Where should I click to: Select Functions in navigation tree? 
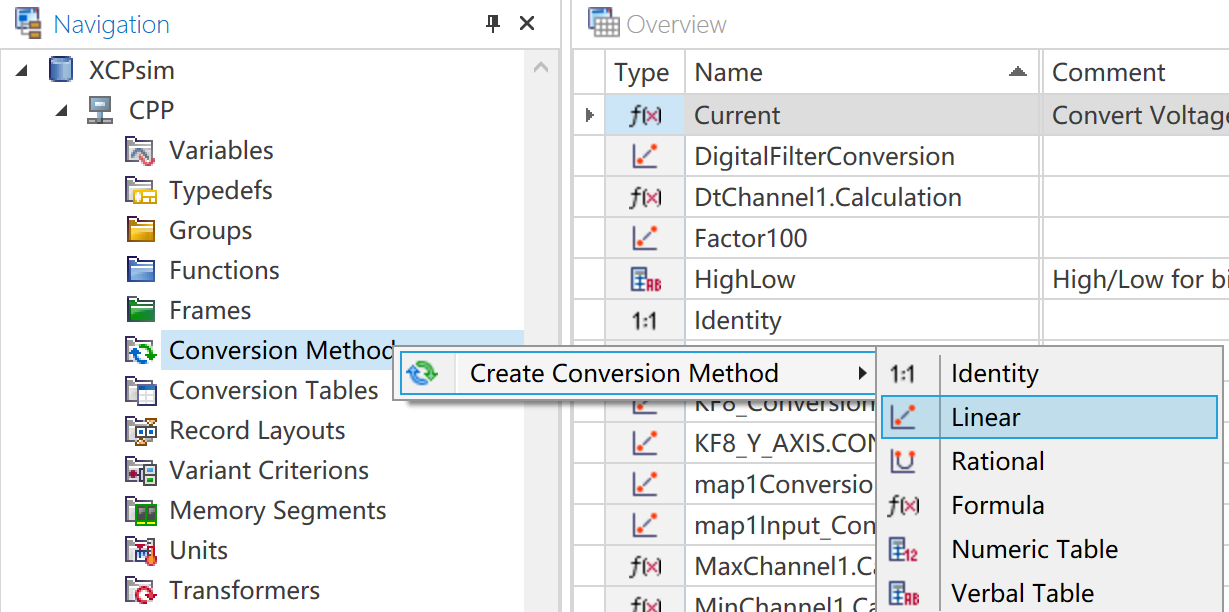tap(224, 271)
